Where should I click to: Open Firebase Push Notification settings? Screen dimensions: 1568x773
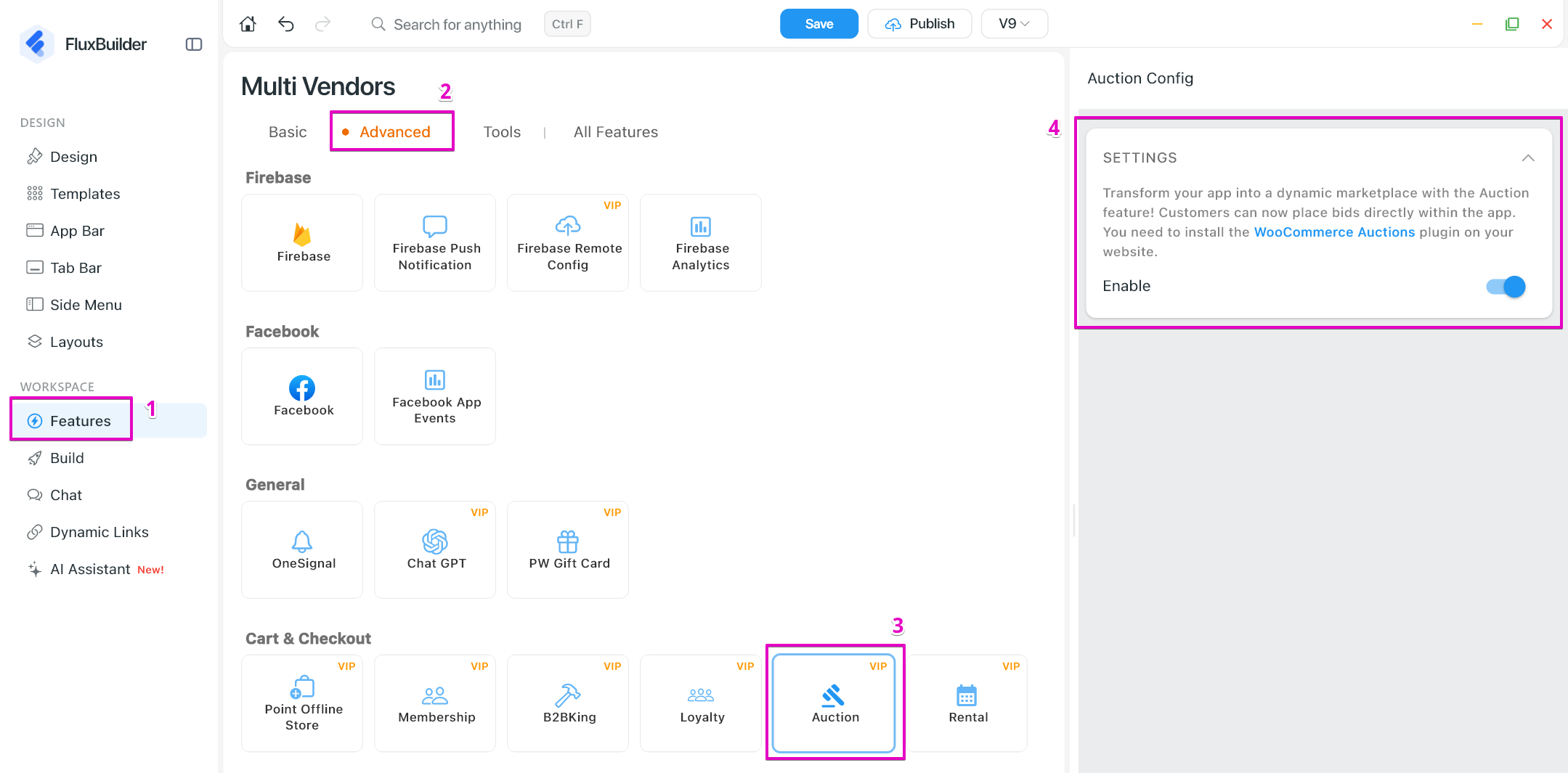tap(435, 242)
